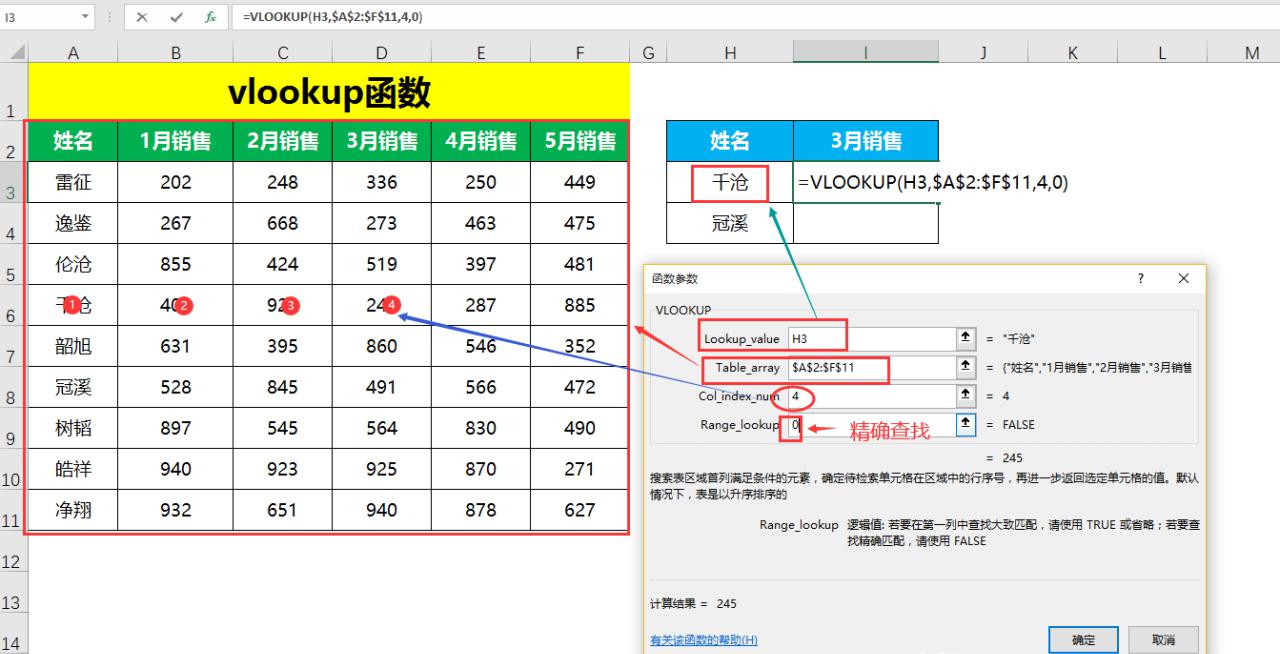Viewport: 1280px width, 654px height.
Task: Select the cell with name 逸鉴
Action: (x=73, y=224)
